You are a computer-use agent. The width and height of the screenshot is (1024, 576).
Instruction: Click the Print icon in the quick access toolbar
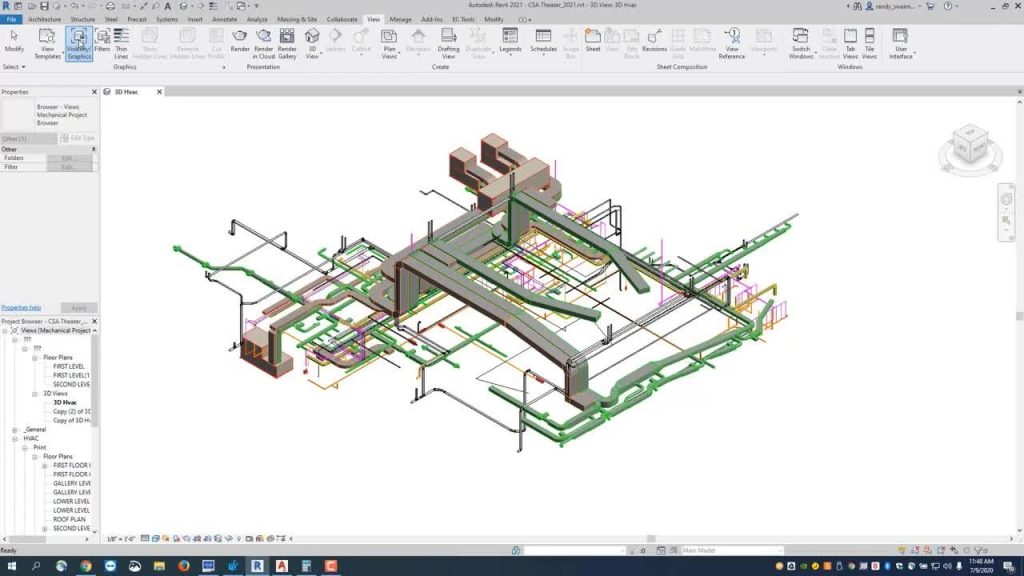(x=110, y=6)
